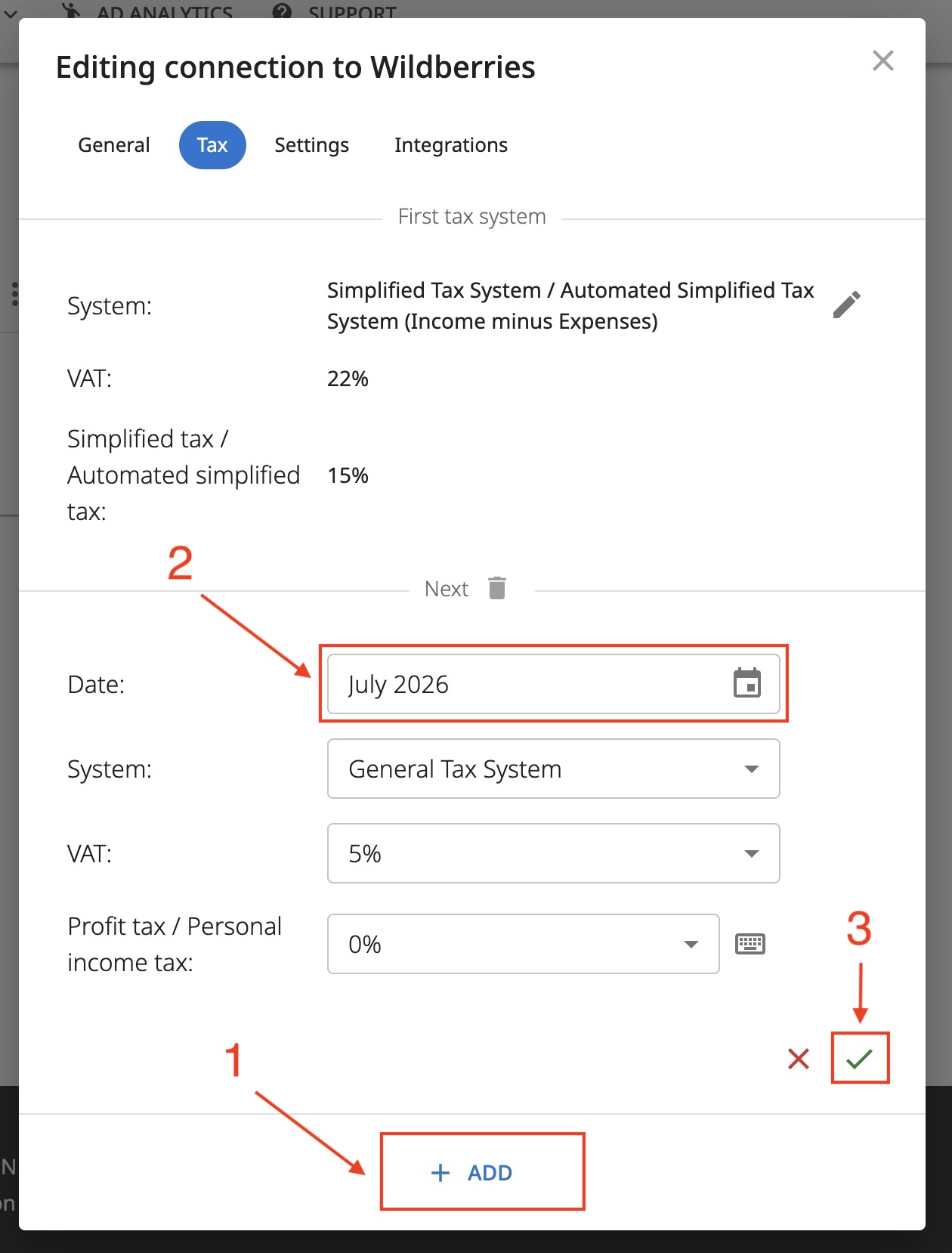The height and width of the screenshot is (1253, 952).
Task: Close the Editing connection dialog
Action: point(882,60)
